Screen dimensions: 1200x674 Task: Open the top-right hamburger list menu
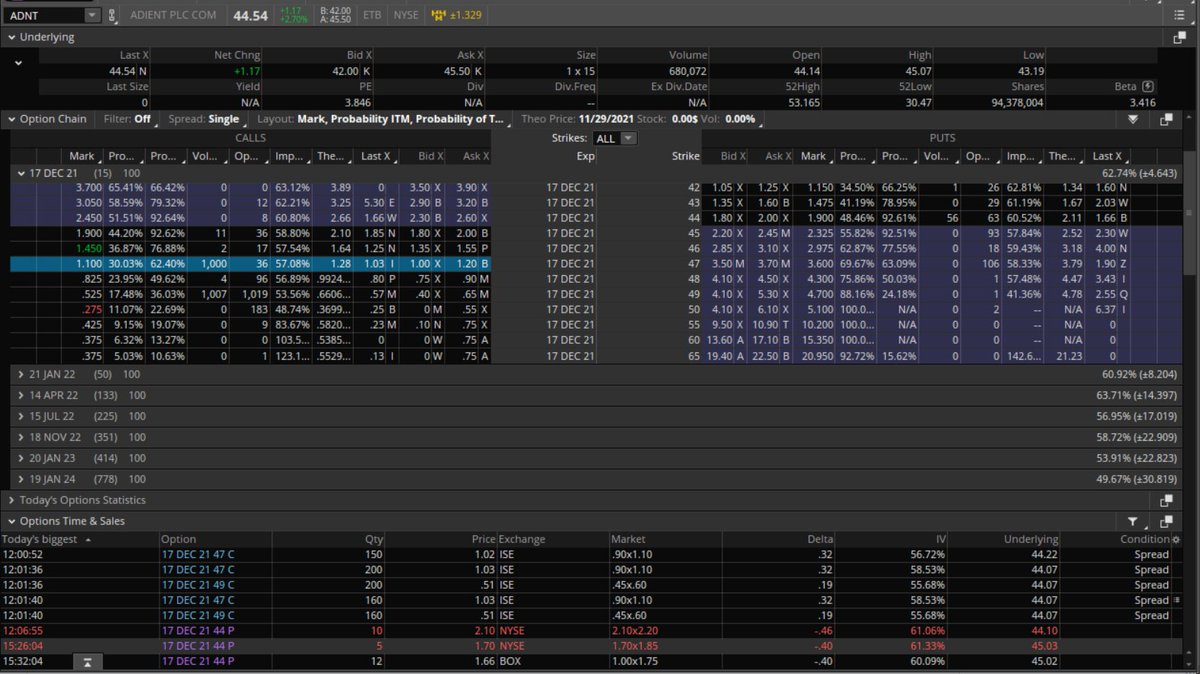[1178, 15]
